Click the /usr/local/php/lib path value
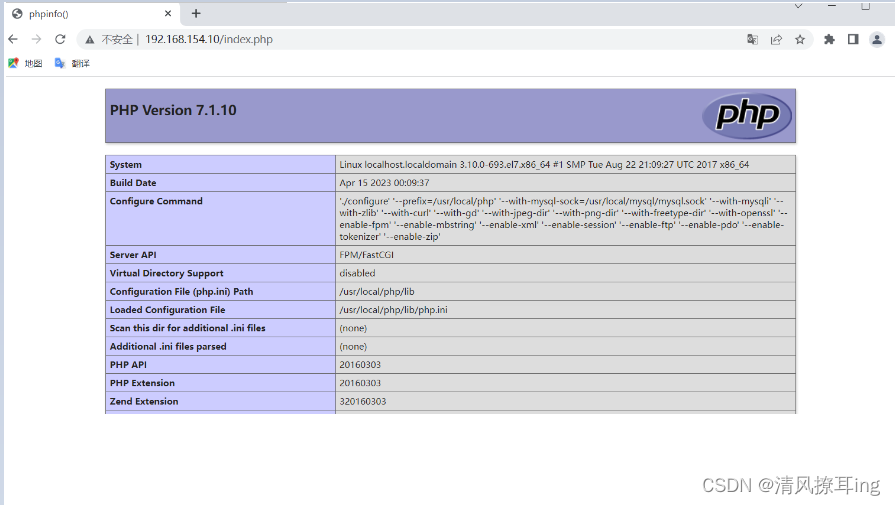 [x=377, y=291]
